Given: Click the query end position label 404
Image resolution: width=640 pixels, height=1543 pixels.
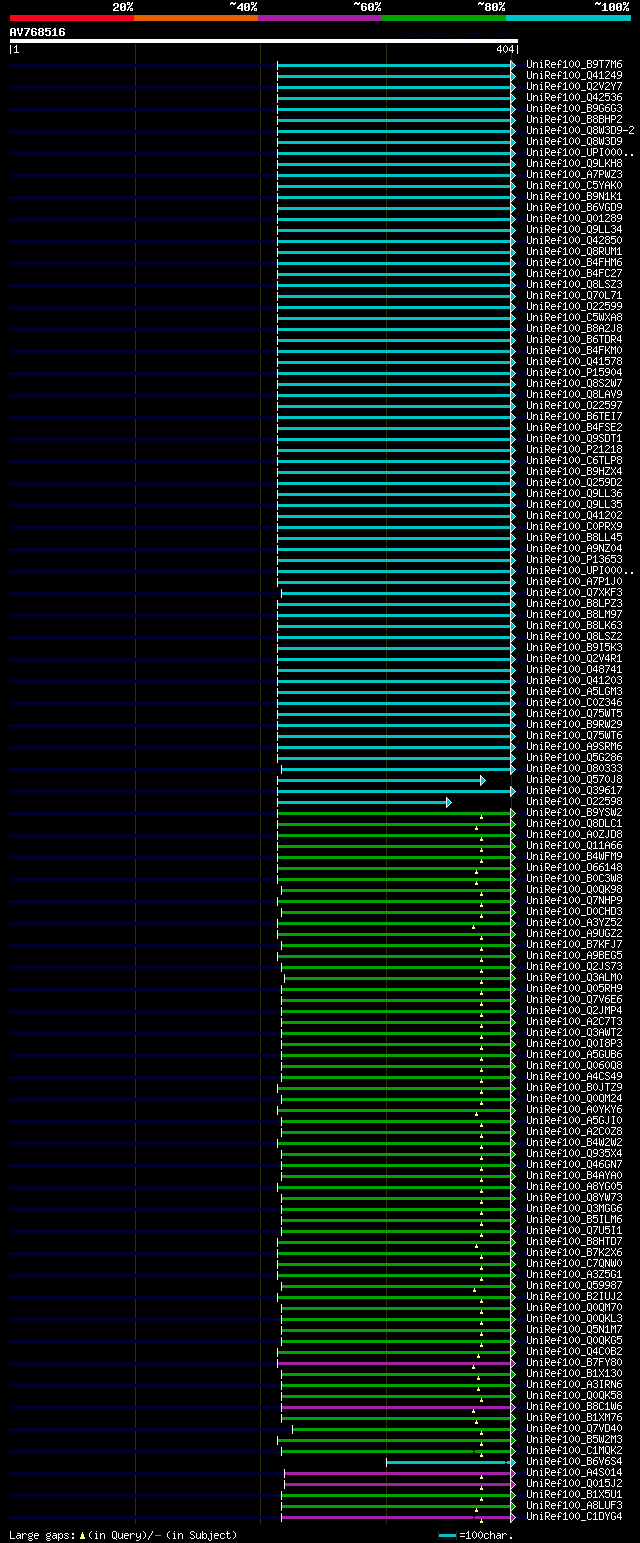Looking at the screenshot, I should [x=504, y=49].
